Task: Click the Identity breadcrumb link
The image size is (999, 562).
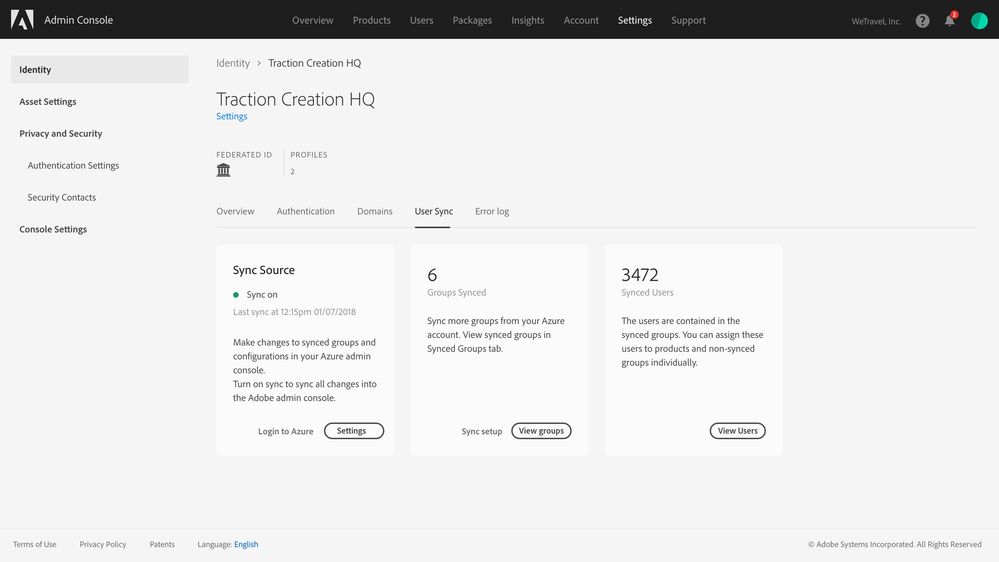Action: tap(233, 63)
